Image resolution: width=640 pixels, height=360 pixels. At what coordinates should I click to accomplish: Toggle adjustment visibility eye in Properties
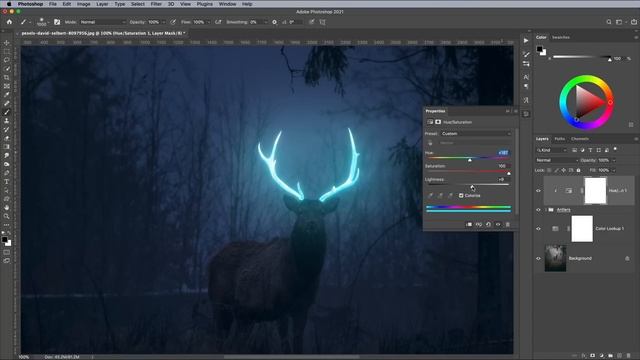(x=498, y=224)
